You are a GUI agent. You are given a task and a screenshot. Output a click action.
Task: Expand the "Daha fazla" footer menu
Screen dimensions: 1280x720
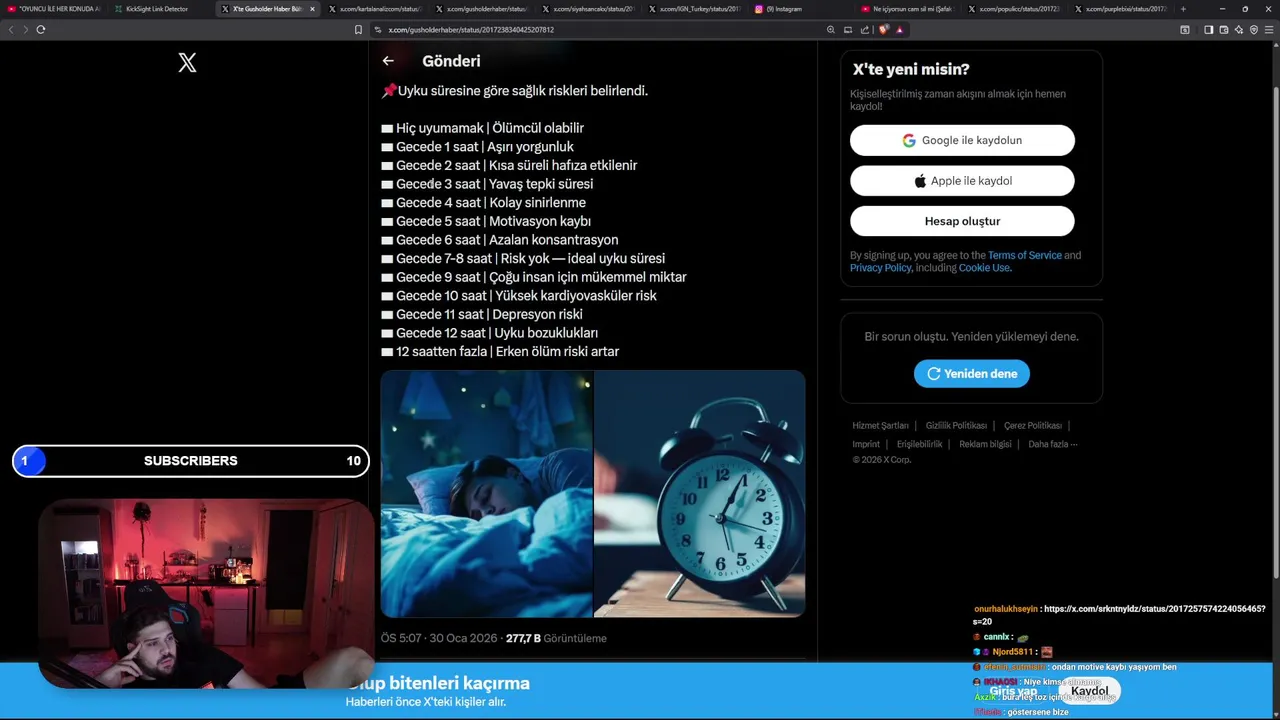tap(1053, 444)
